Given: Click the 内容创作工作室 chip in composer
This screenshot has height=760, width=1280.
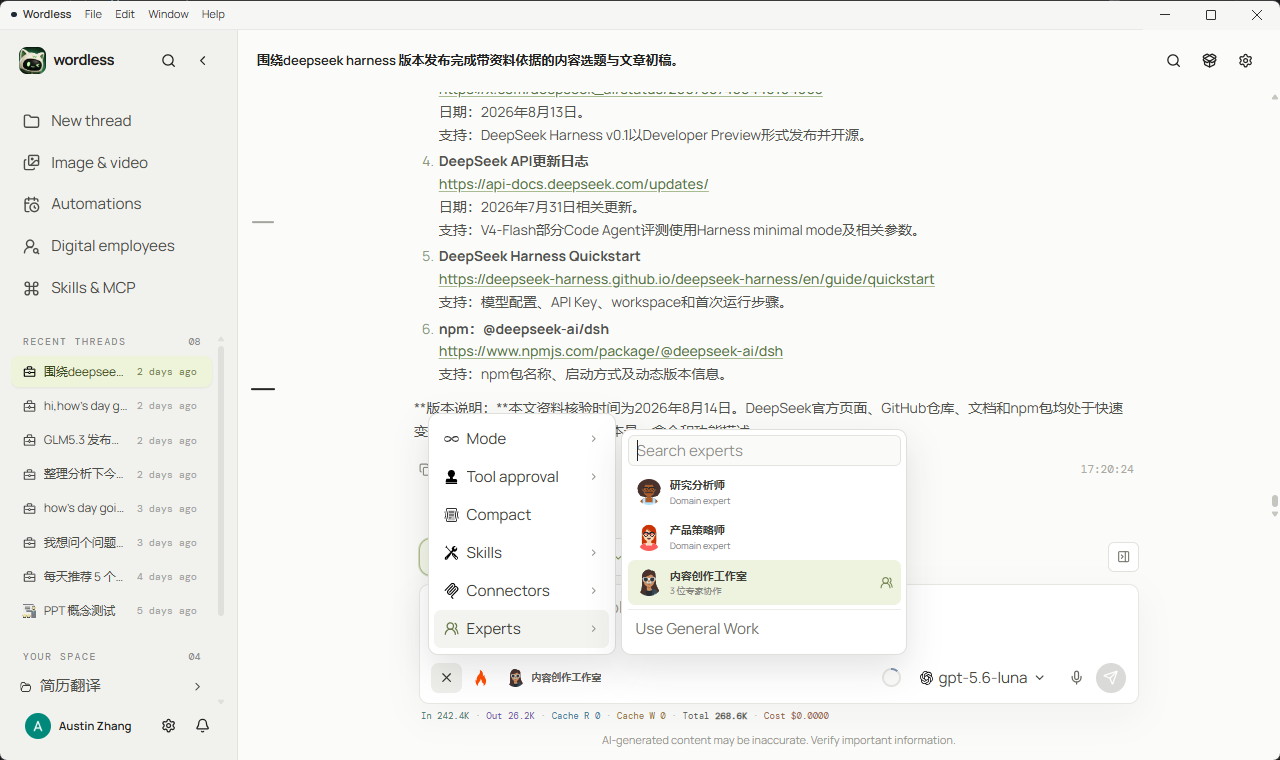Looking at the screenshot, I should pyautogui.click(x=554, y=678).
